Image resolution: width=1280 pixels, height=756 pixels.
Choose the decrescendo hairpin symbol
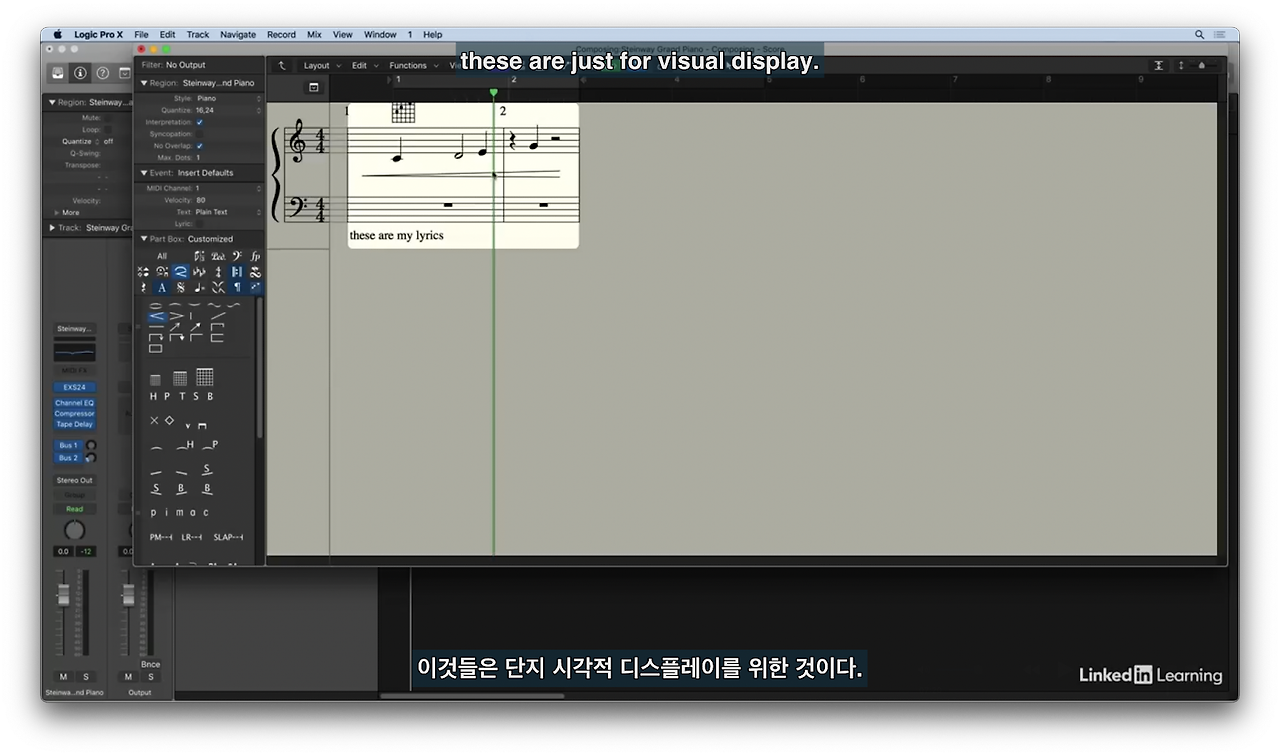(175, 316)
